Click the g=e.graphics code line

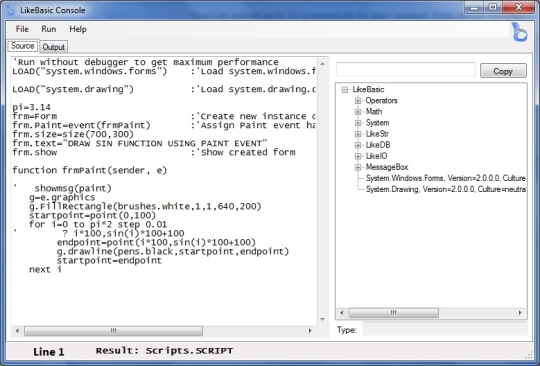coord(62,198)
